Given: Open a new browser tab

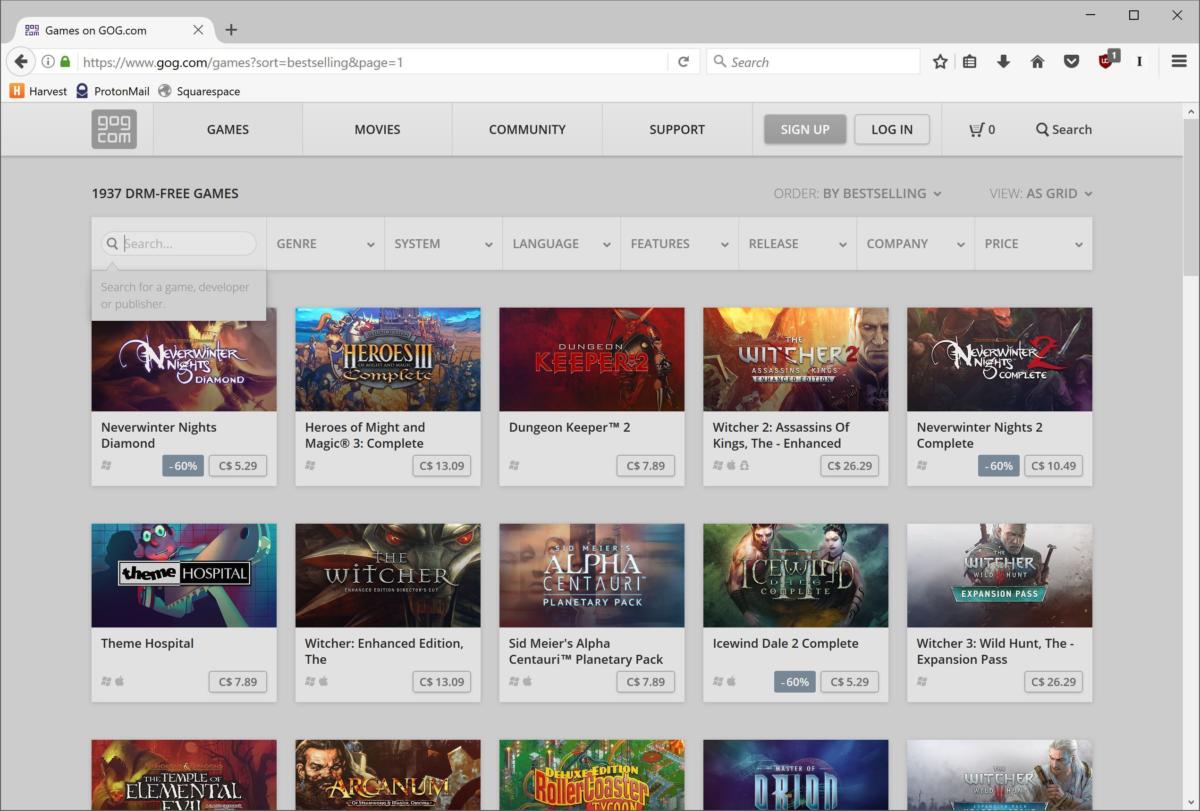Looking at the screenshot, I should click(231, 29).
